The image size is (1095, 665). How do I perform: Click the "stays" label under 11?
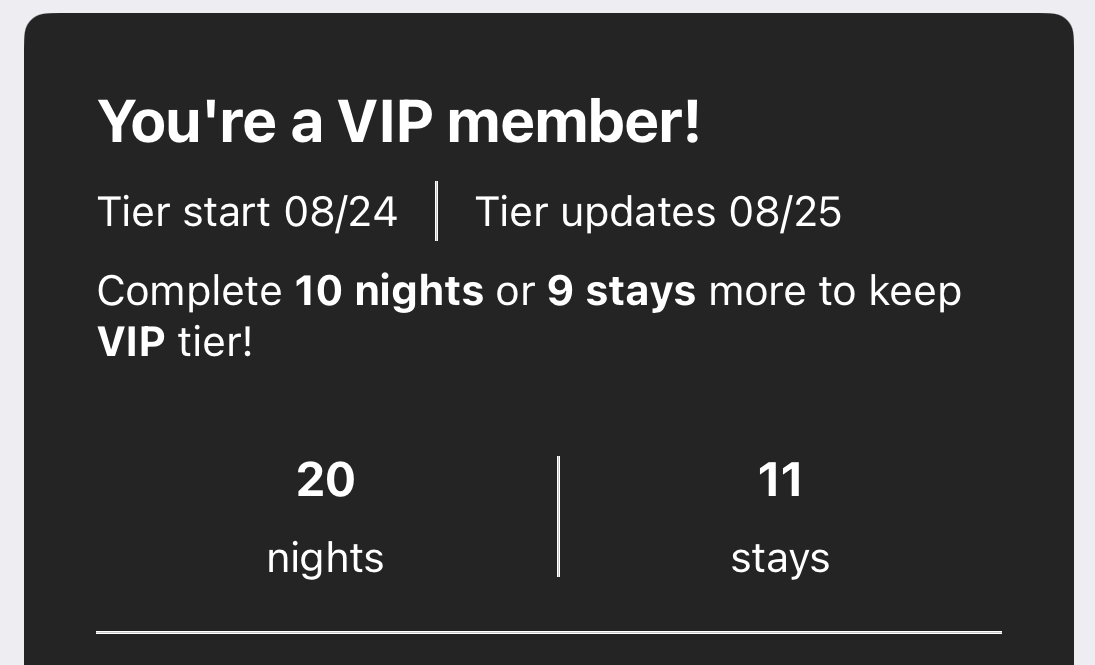[x=780, y=557]
